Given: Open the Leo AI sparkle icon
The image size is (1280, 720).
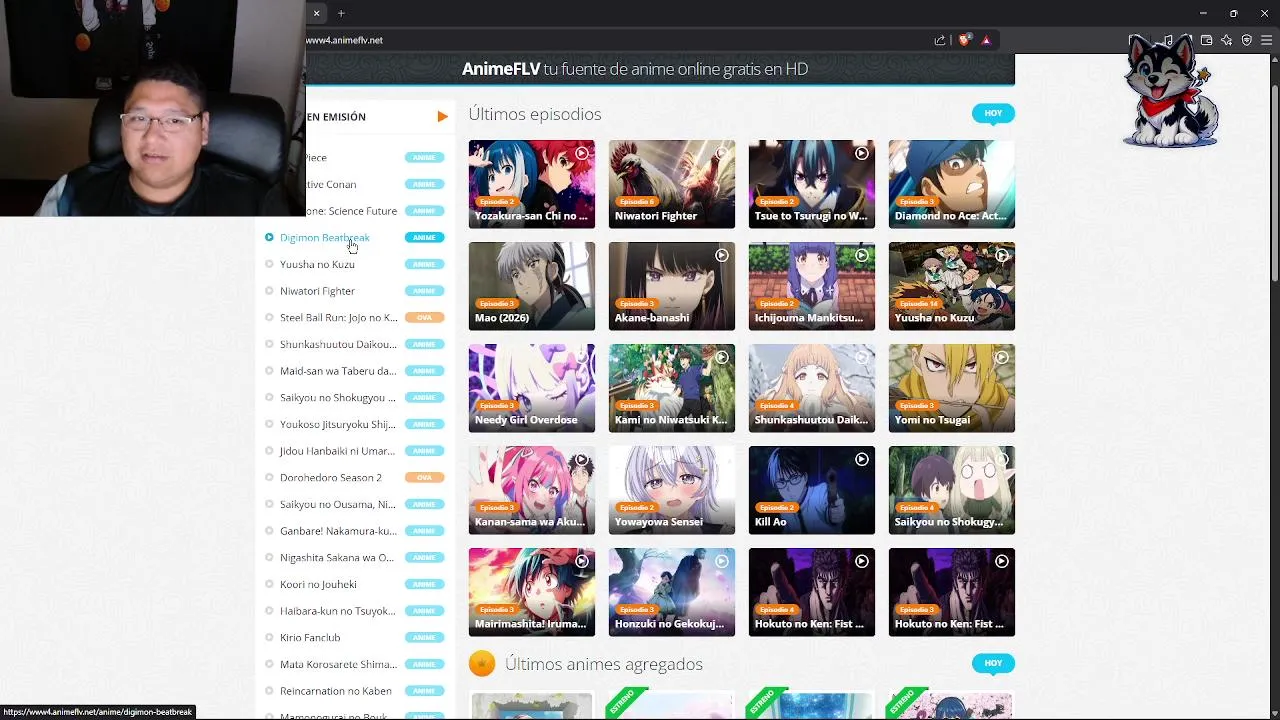Looking at the screenshot, I should click(1227, 40).
